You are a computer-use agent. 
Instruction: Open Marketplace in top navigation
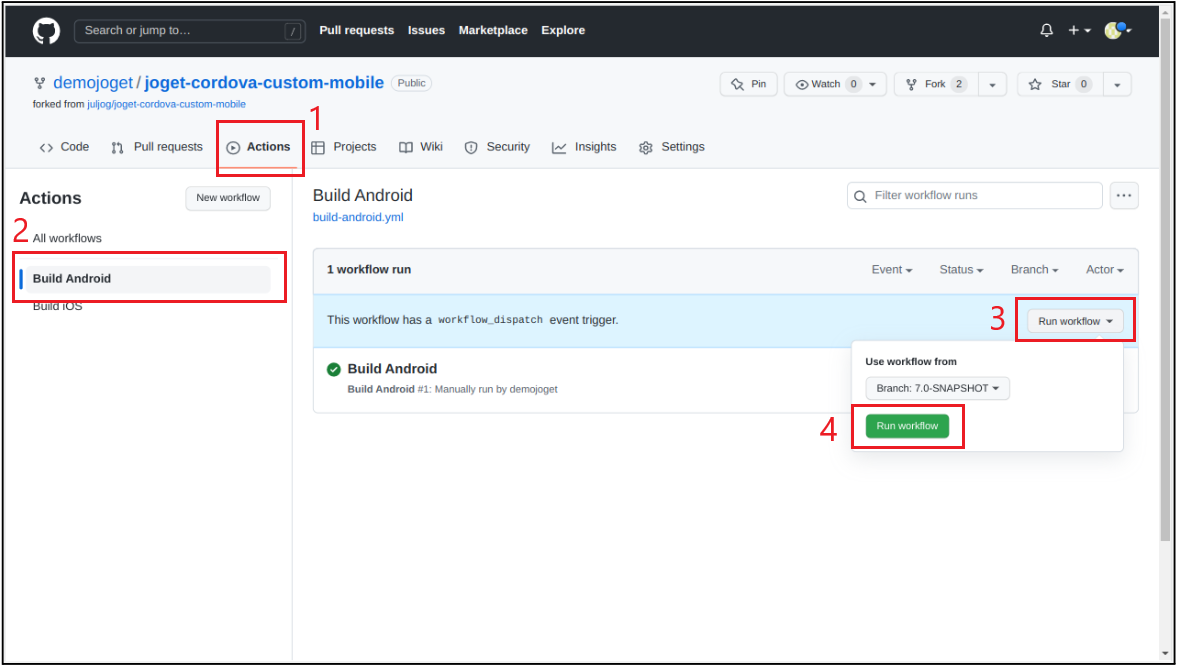click(x=493, y=30)
